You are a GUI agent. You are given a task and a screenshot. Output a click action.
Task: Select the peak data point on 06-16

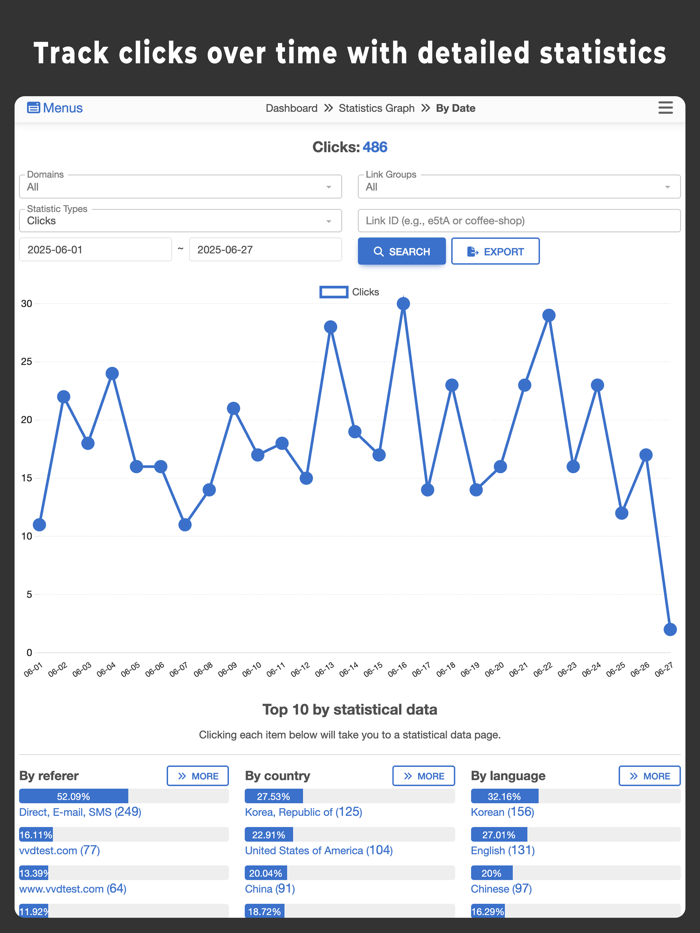click(402, 303)
